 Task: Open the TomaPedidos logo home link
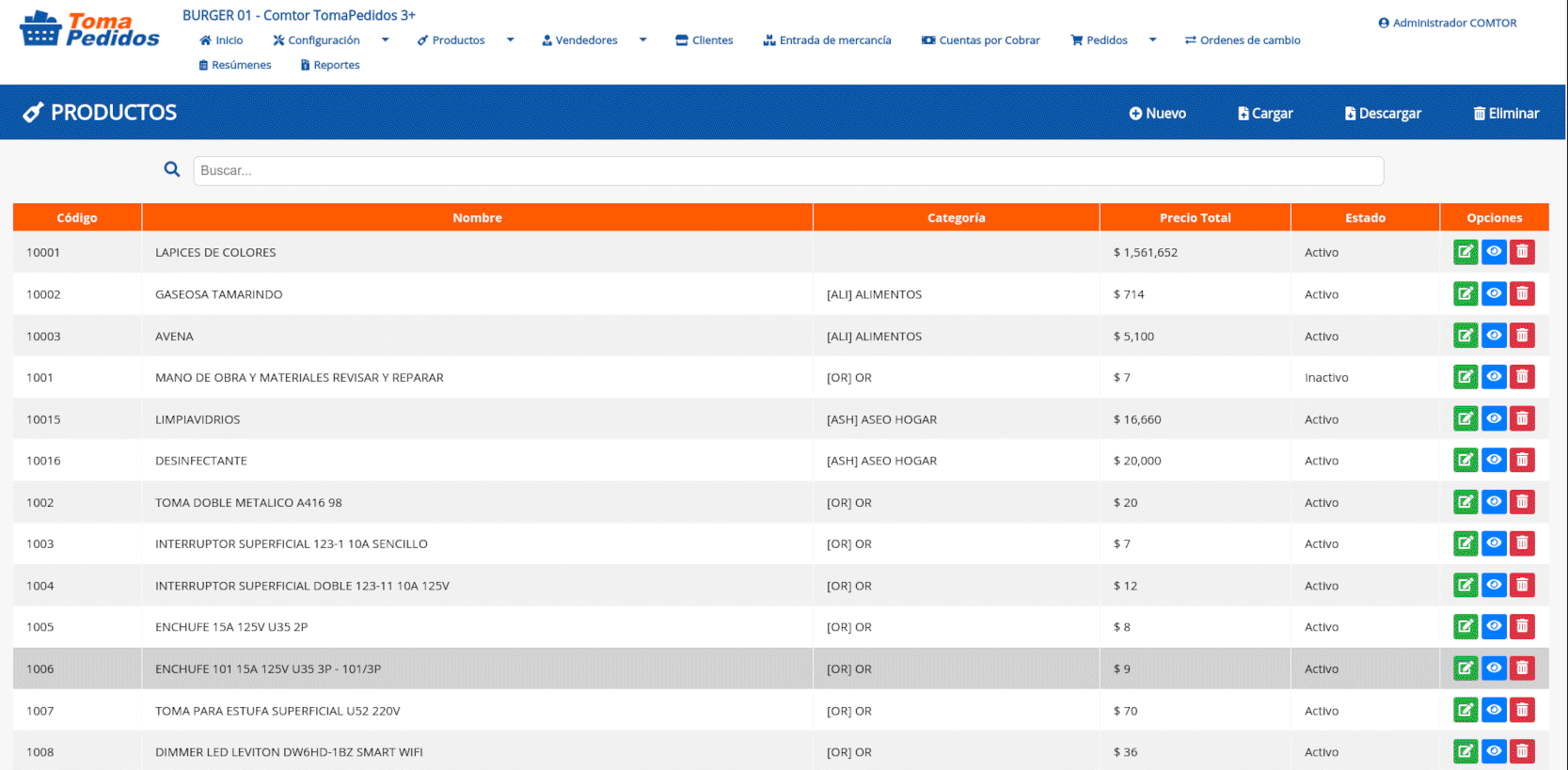pyautogui.click(x=89, y=29)
